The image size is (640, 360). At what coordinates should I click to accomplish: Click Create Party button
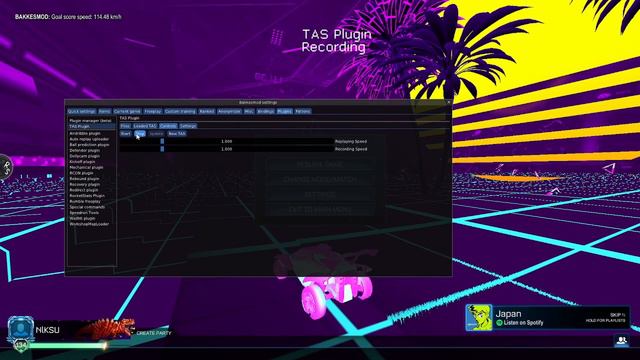pos(154,333)
